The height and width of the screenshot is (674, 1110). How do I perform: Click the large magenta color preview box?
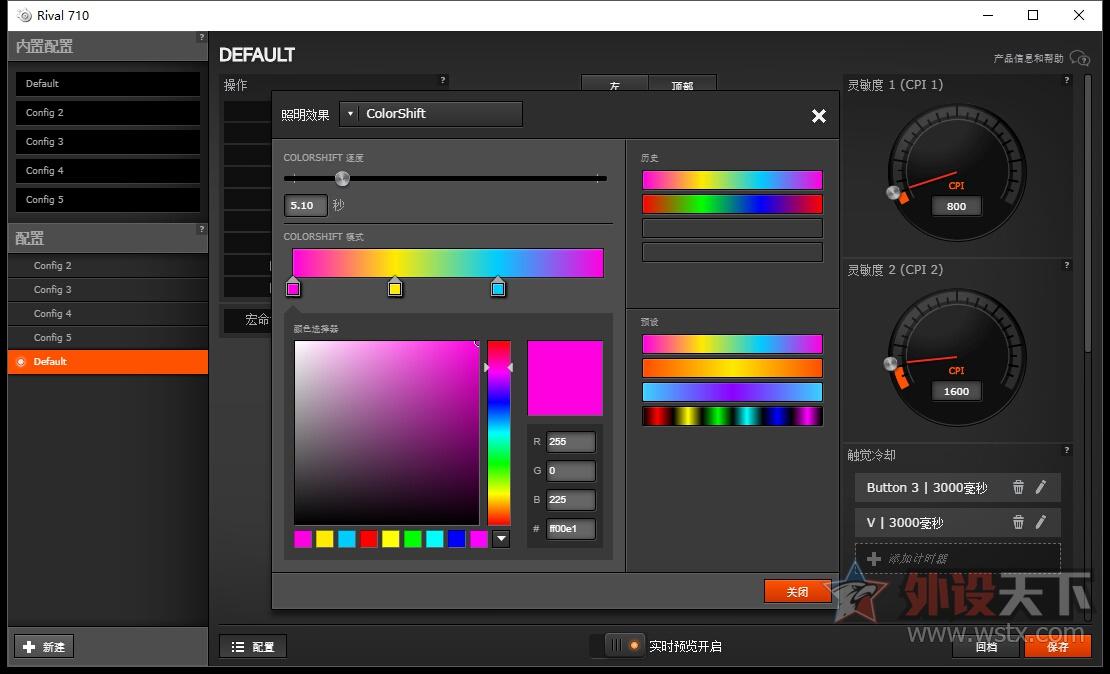565,378
